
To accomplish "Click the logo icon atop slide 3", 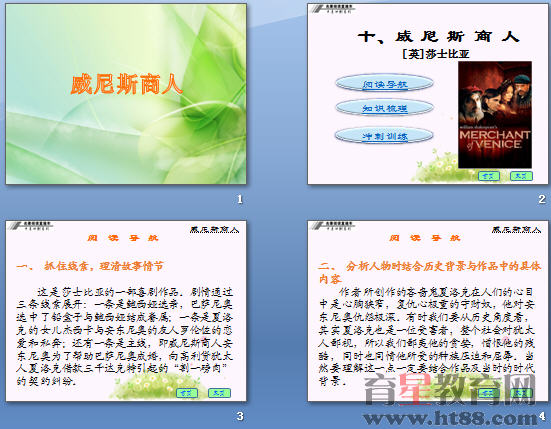I will tap(30, 226).
